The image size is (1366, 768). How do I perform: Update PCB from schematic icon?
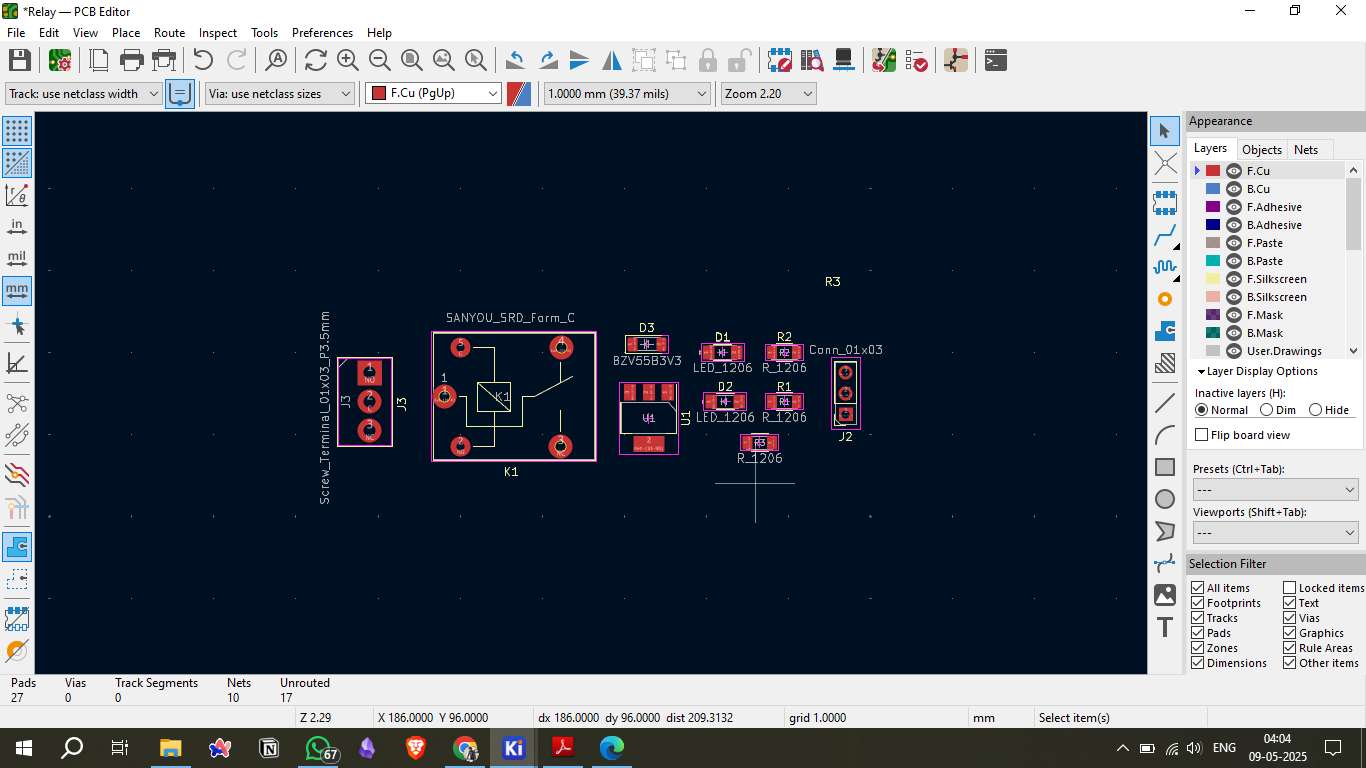(884, 60)
